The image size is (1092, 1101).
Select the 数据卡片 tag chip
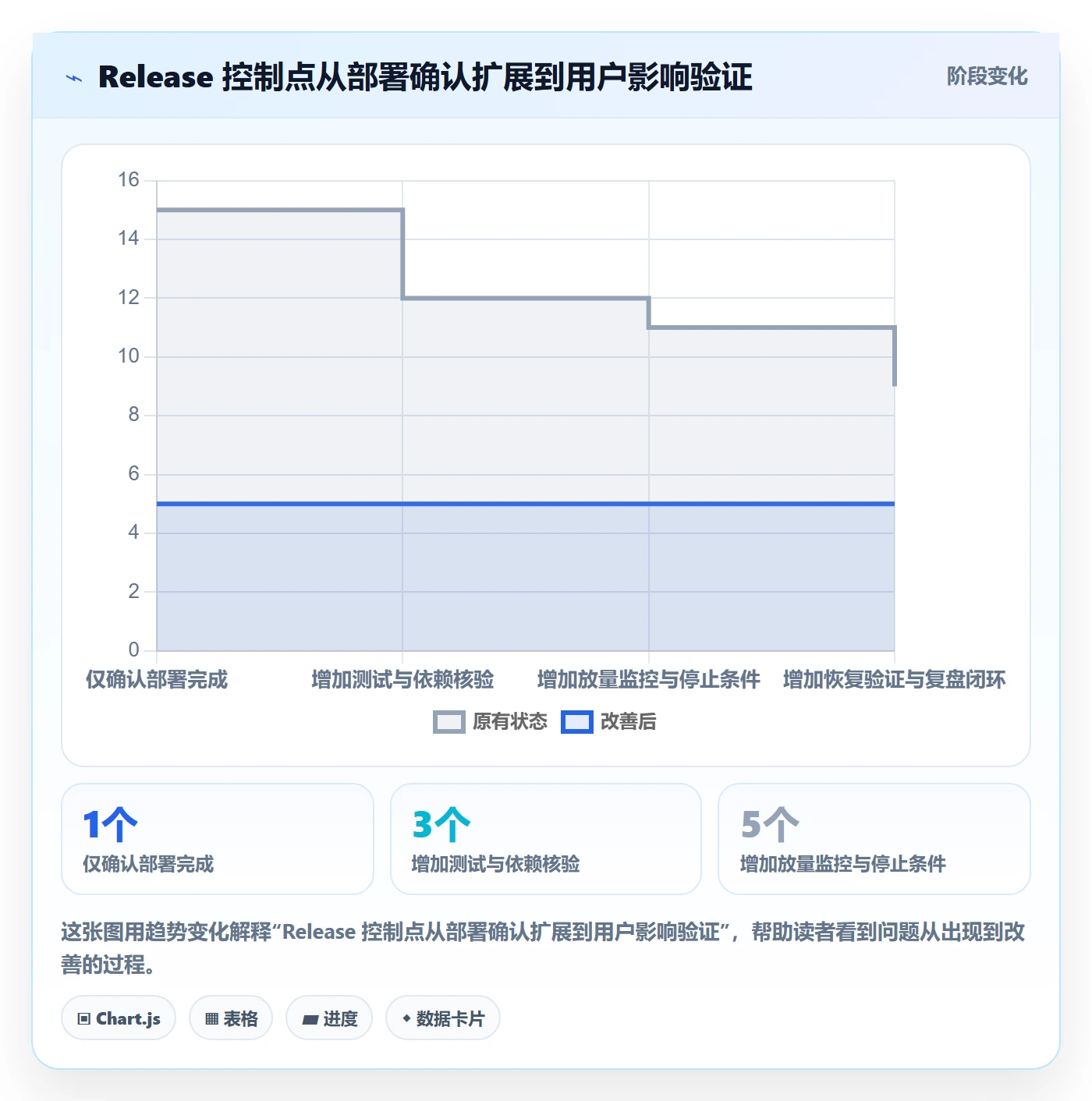pos(443,1018)
